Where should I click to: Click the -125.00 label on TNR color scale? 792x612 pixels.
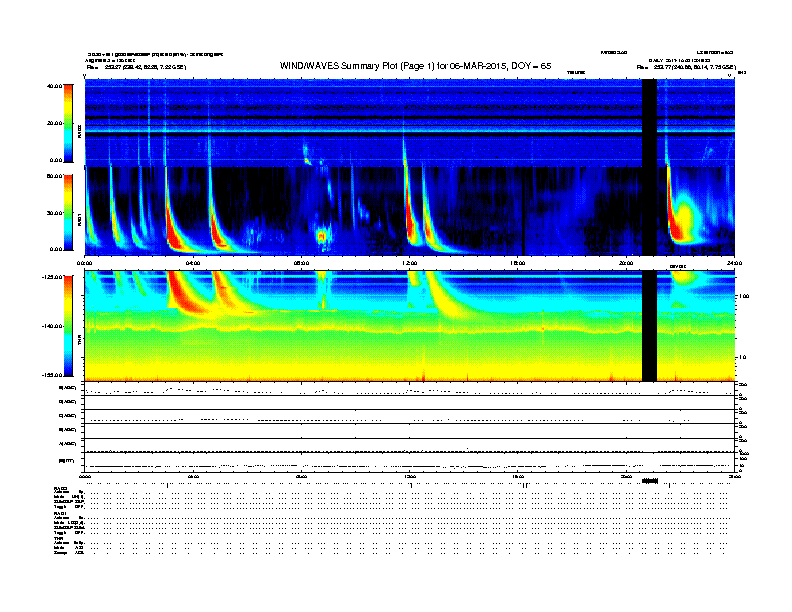[53, 277]
